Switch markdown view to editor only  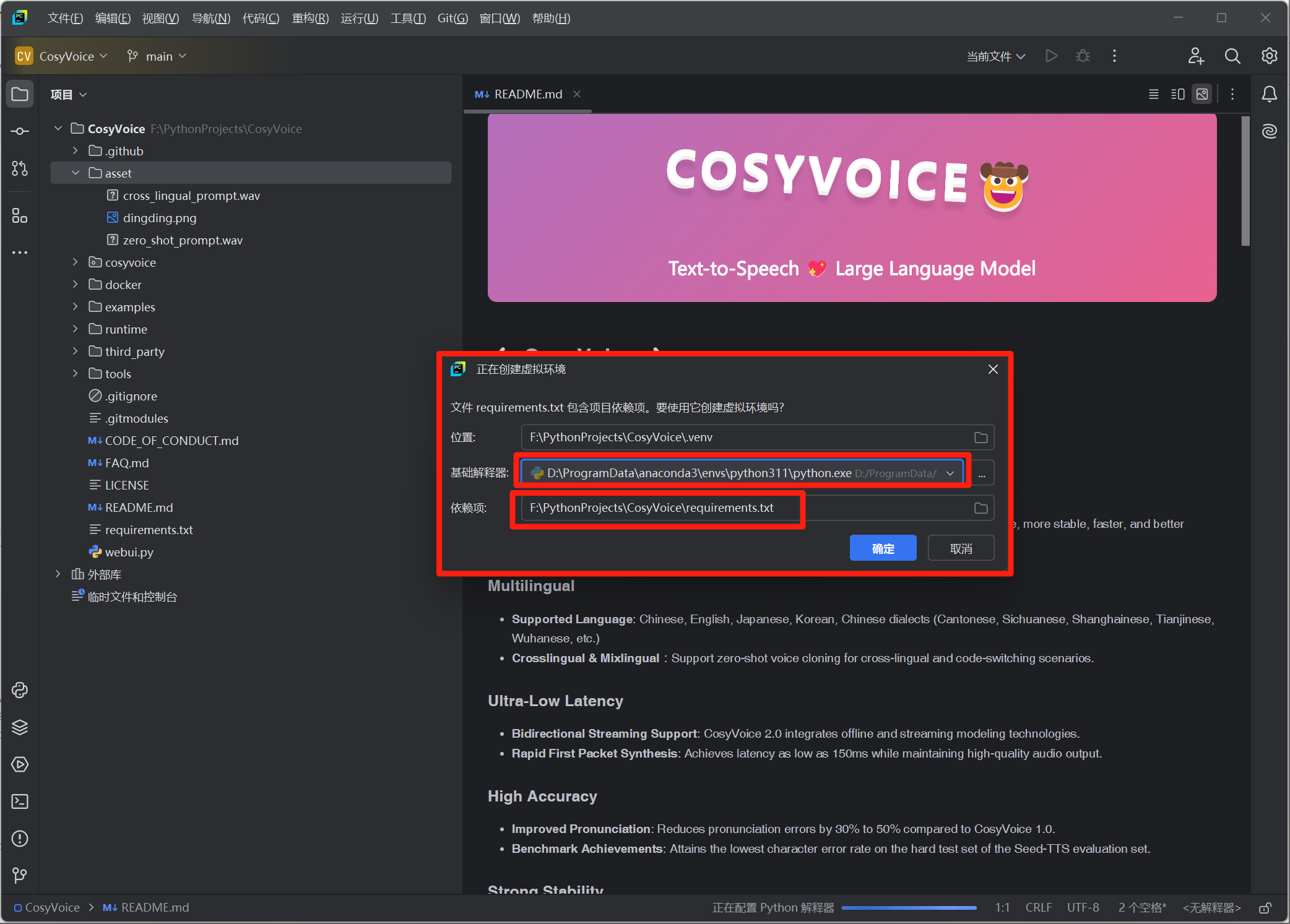tap(1153, 94)
